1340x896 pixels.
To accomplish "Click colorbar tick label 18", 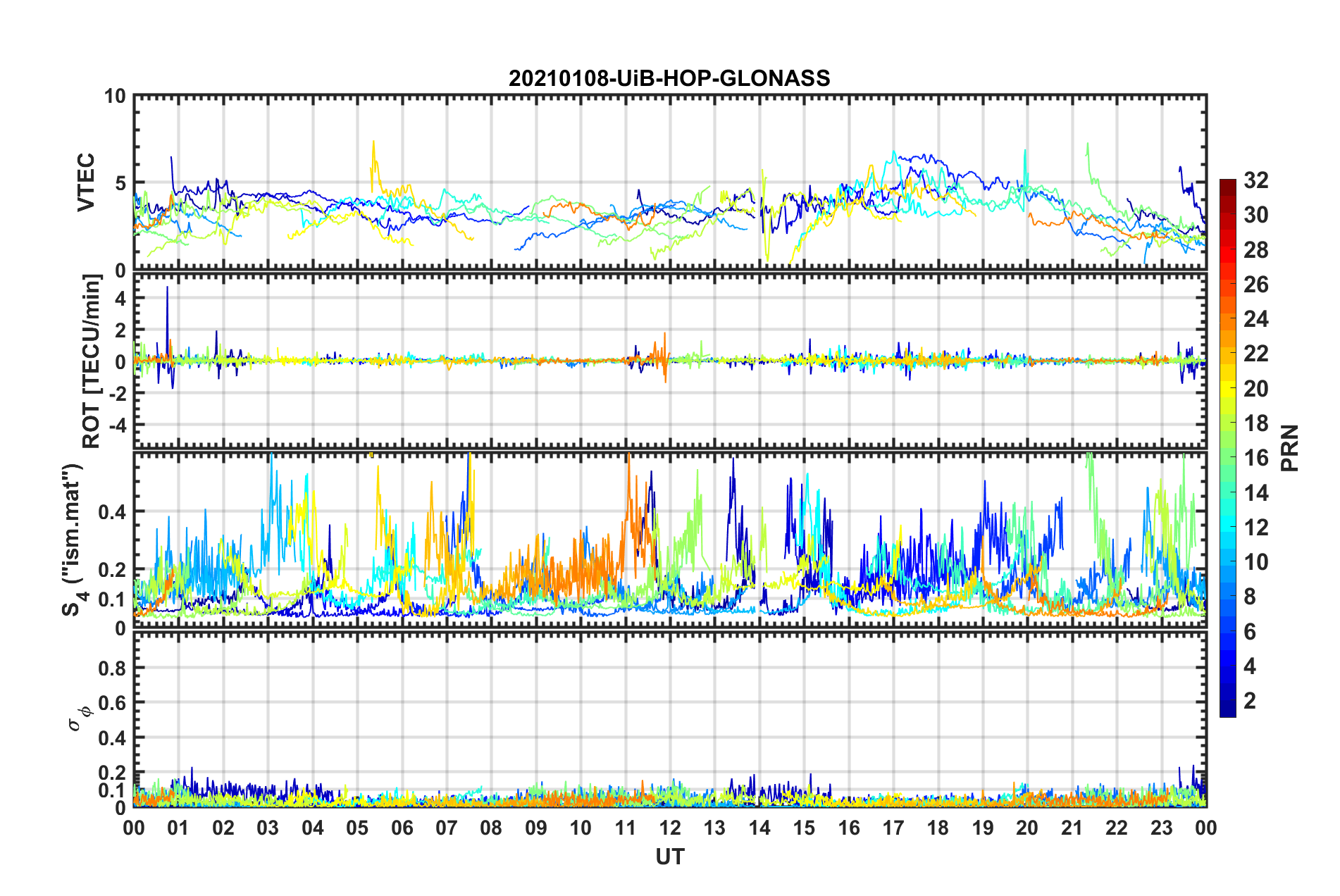I will pyautogui.click(x=1256, y=423).
